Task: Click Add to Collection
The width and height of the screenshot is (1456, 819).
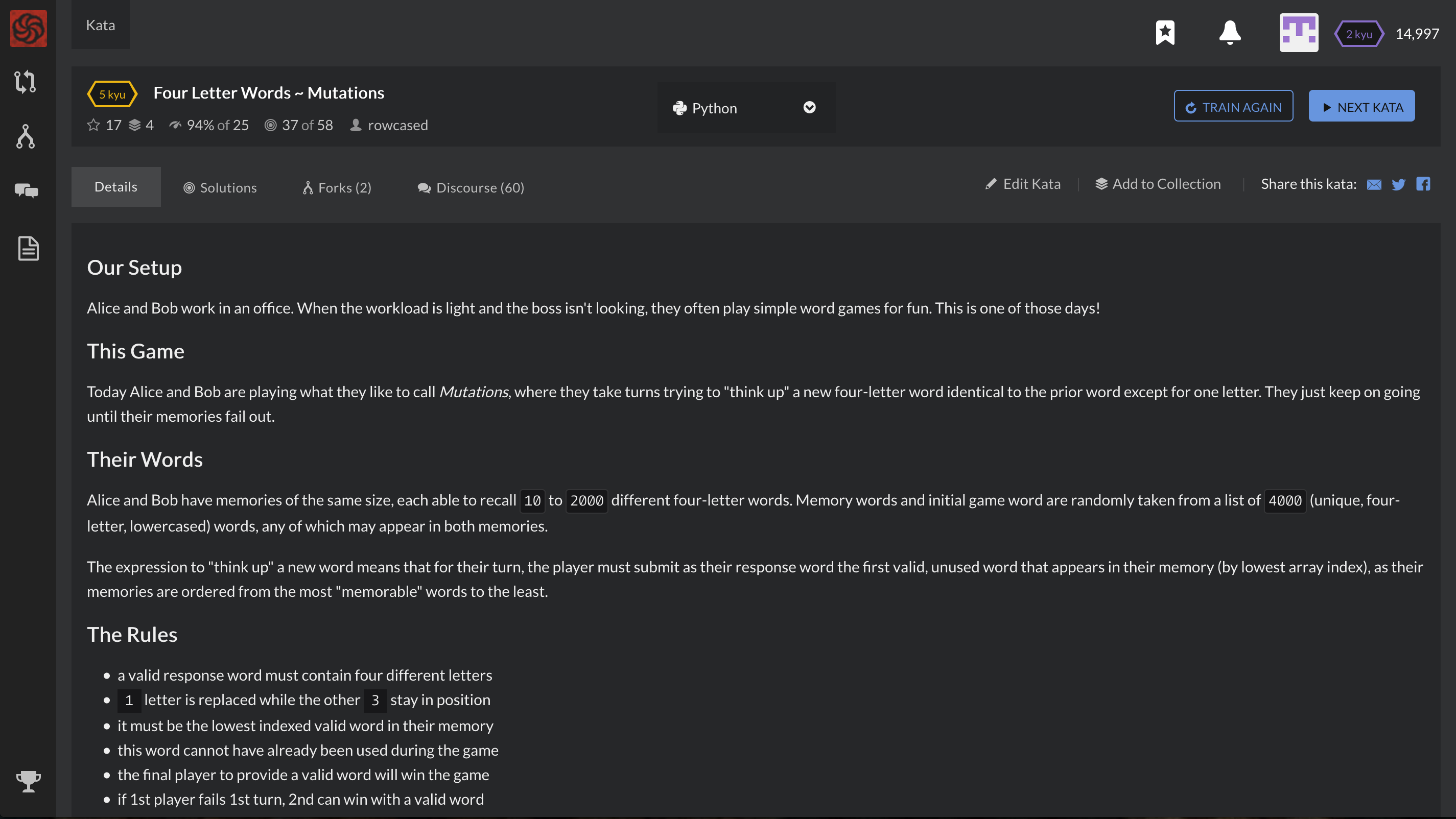Action: [x=1158, y=184]
